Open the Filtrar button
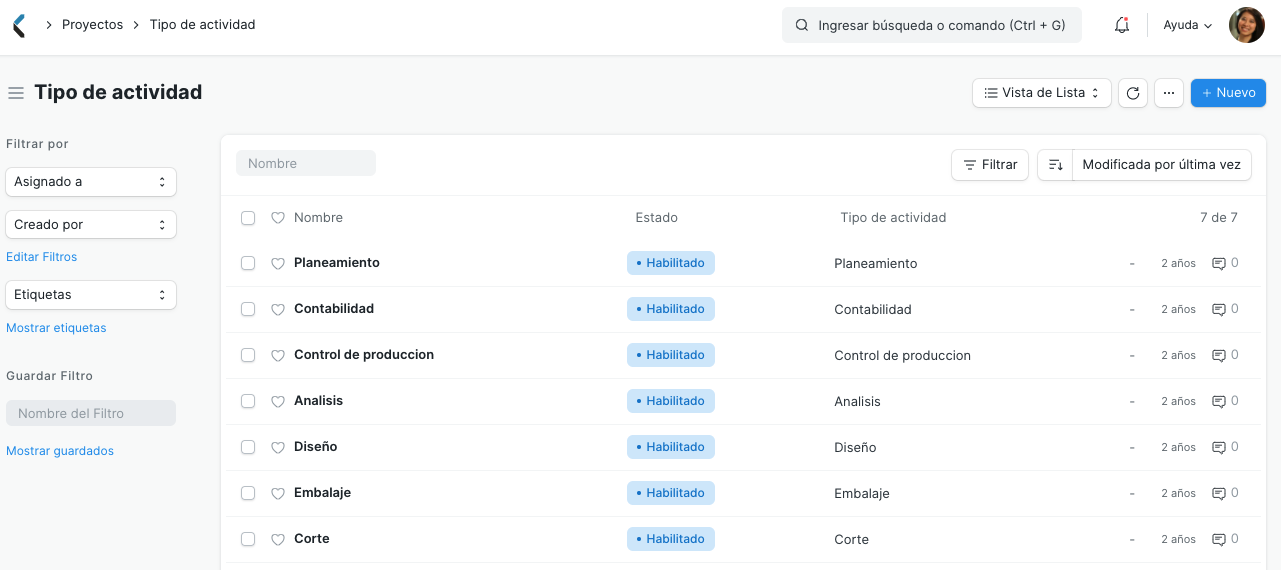1281x570 pixels. click(990, 165)
